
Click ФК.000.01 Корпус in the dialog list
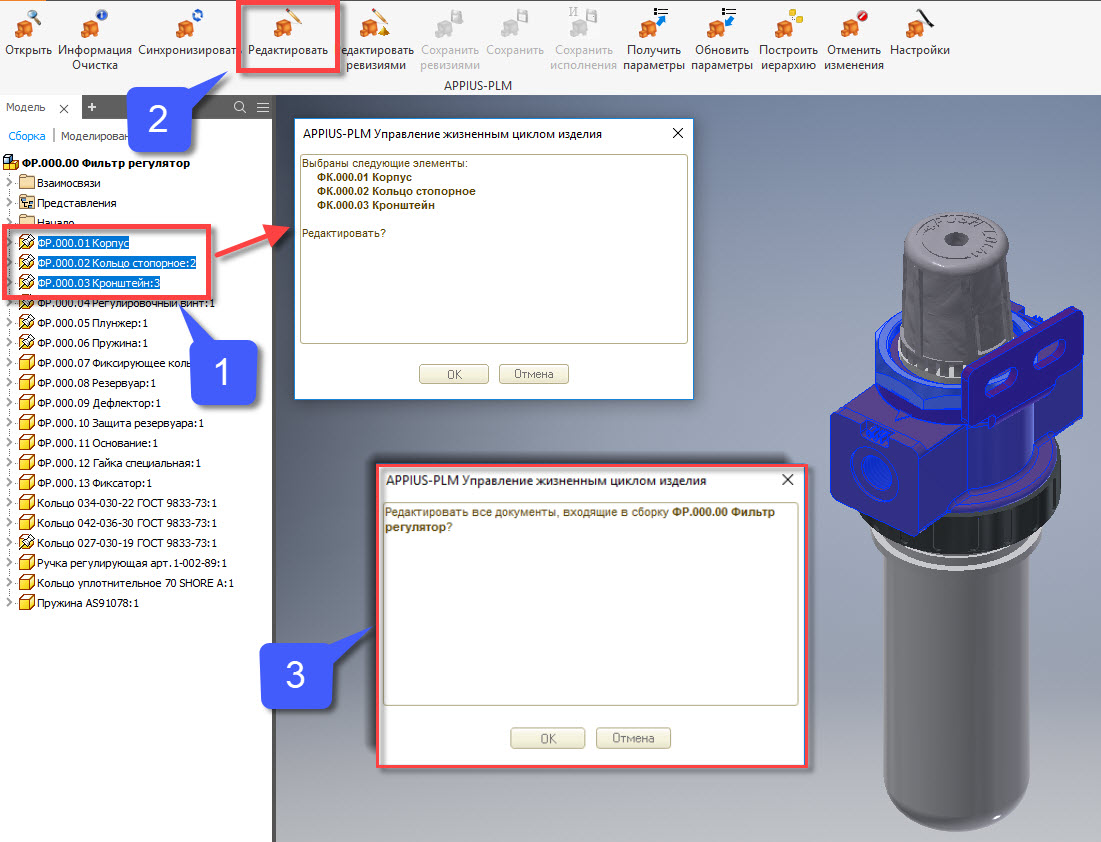click(364, 177)
